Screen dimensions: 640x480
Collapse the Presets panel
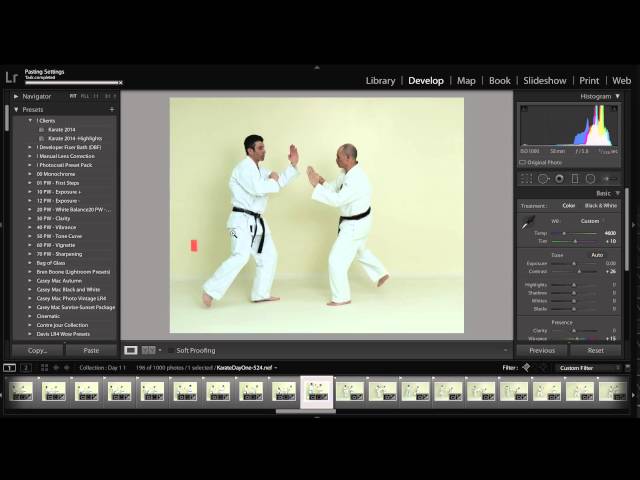(16, 109)
